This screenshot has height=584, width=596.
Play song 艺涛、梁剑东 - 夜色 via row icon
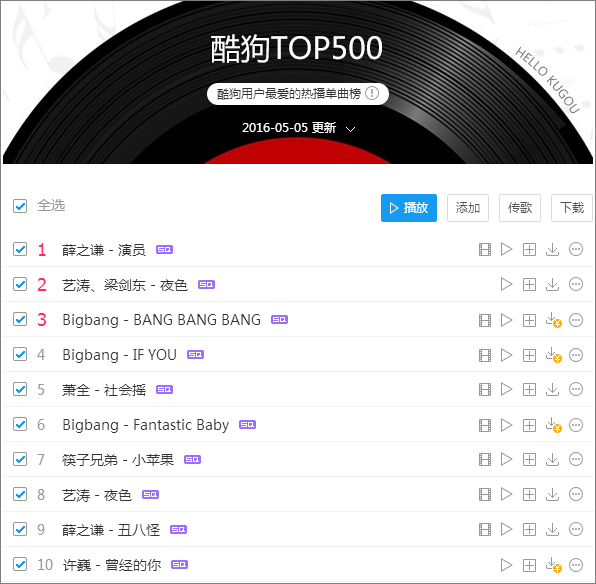point(506,284)
